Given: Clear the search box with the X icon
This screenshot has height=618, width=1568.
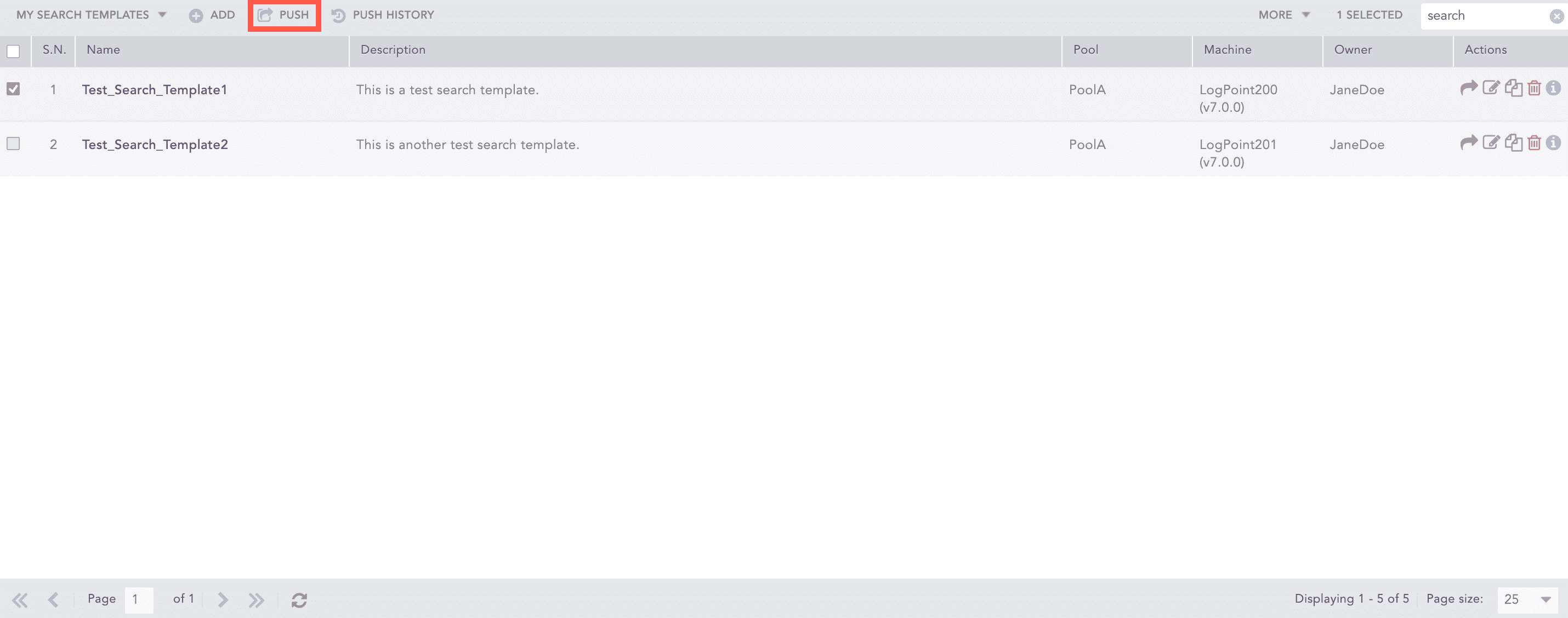Looking at the screenshot, I should click(x=1556, y=16).
